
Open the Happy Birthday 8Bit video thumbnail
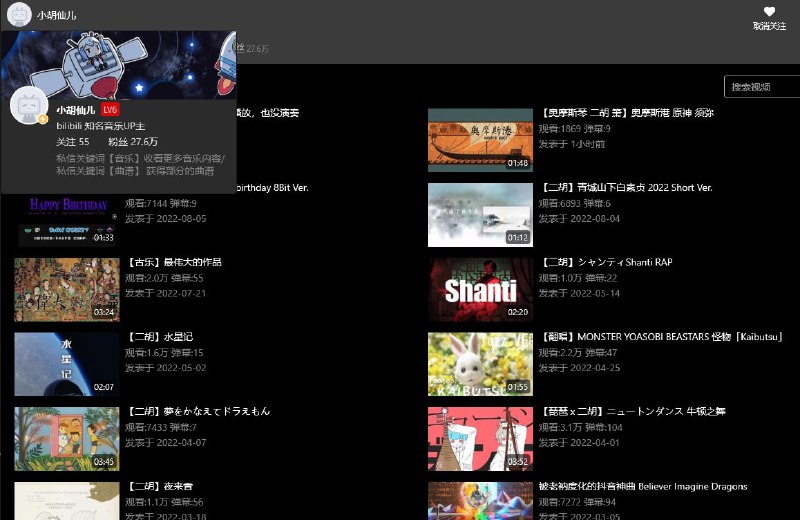pos(66,216)
